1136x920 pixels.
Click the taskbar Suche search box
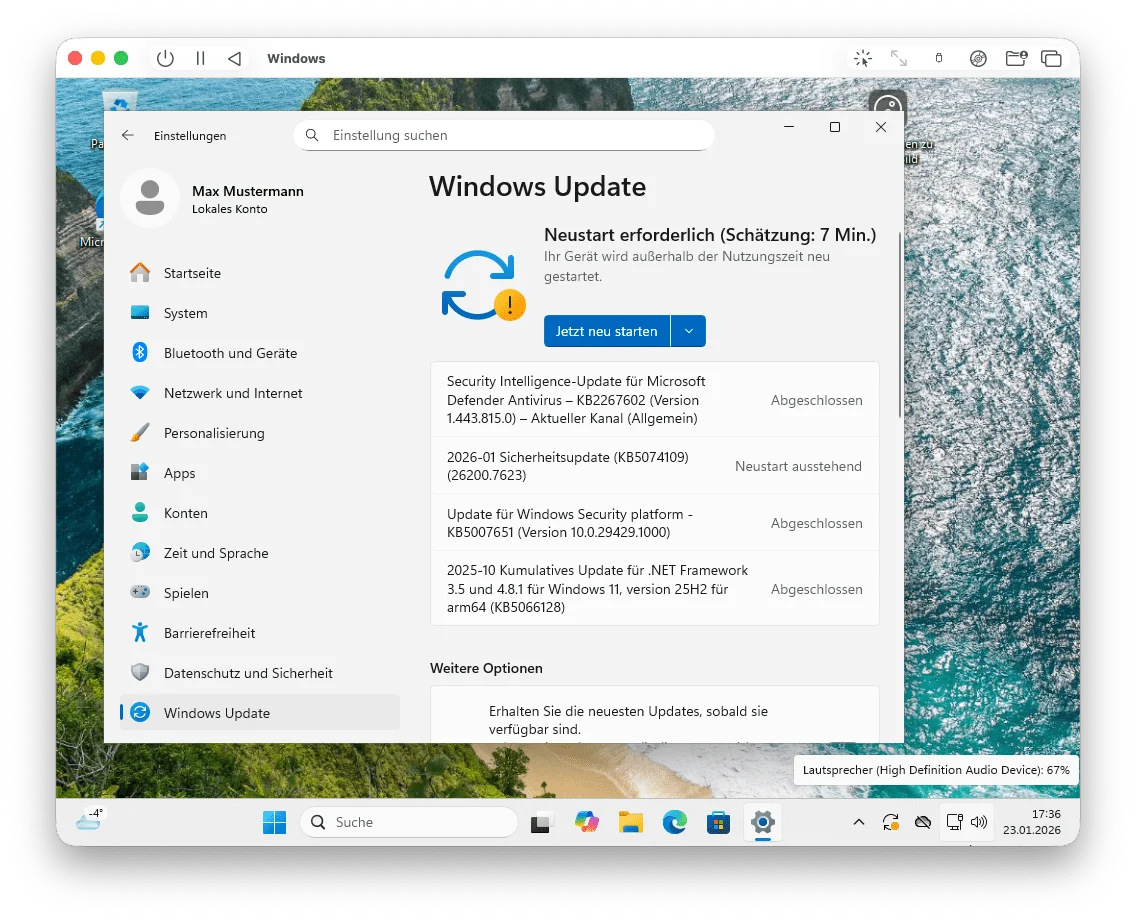tap(409, 822)
